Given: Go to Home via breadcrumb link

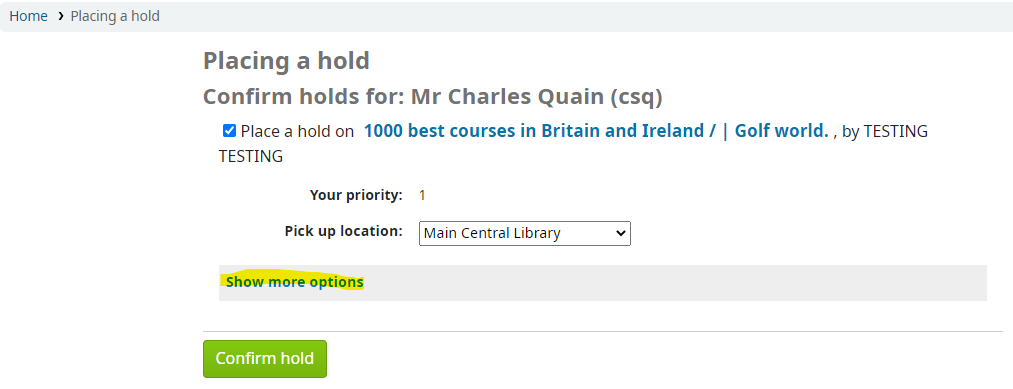Looking at the screenshot, I should coord(28,16).
